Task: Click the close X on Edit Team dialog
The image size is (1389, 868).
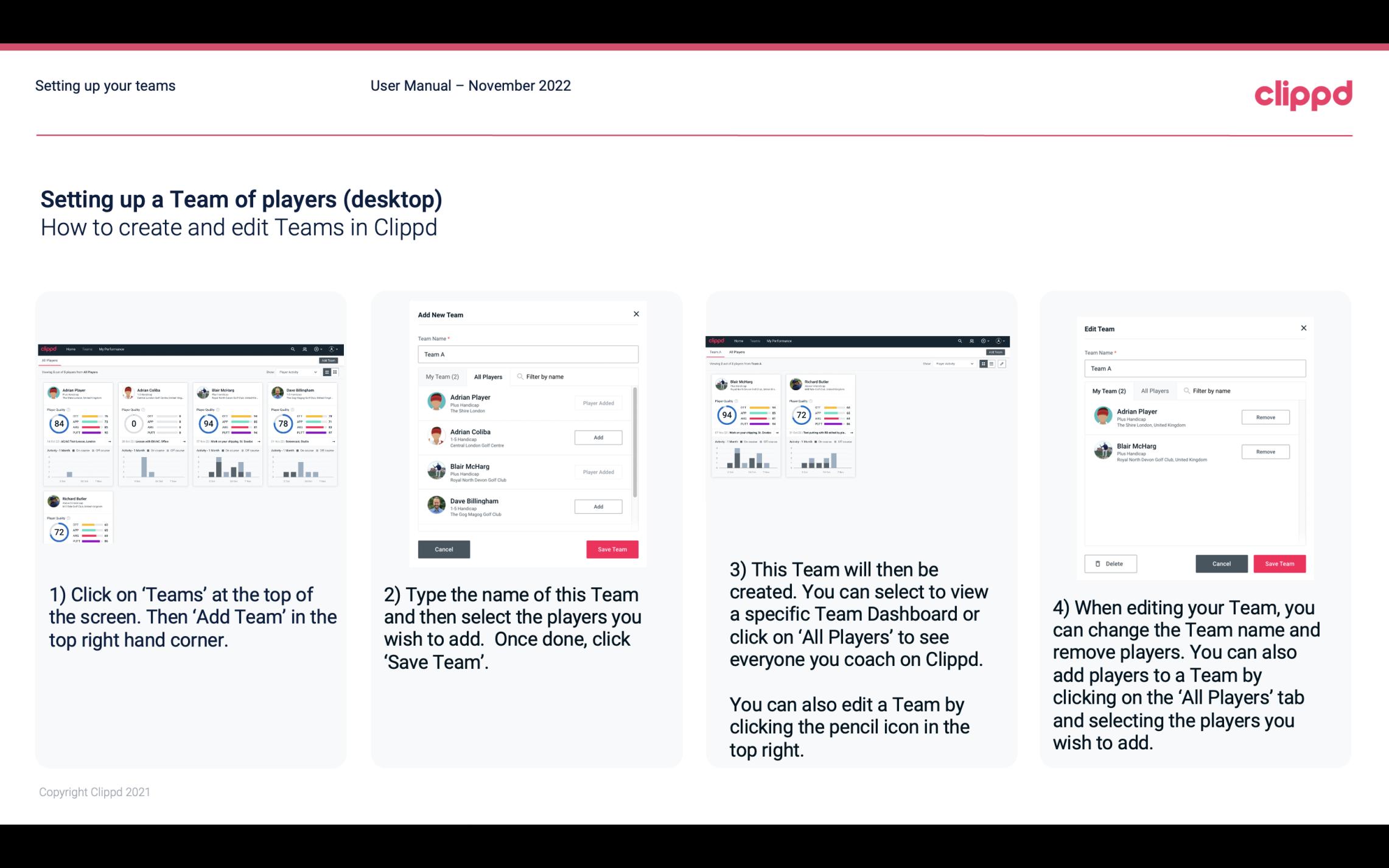Action: point(1303,329)
